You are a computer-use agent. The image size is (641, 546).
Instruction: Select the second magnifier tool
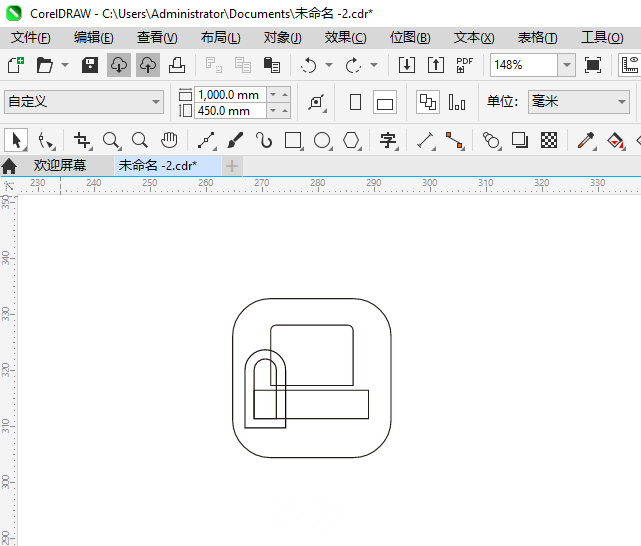140,141
